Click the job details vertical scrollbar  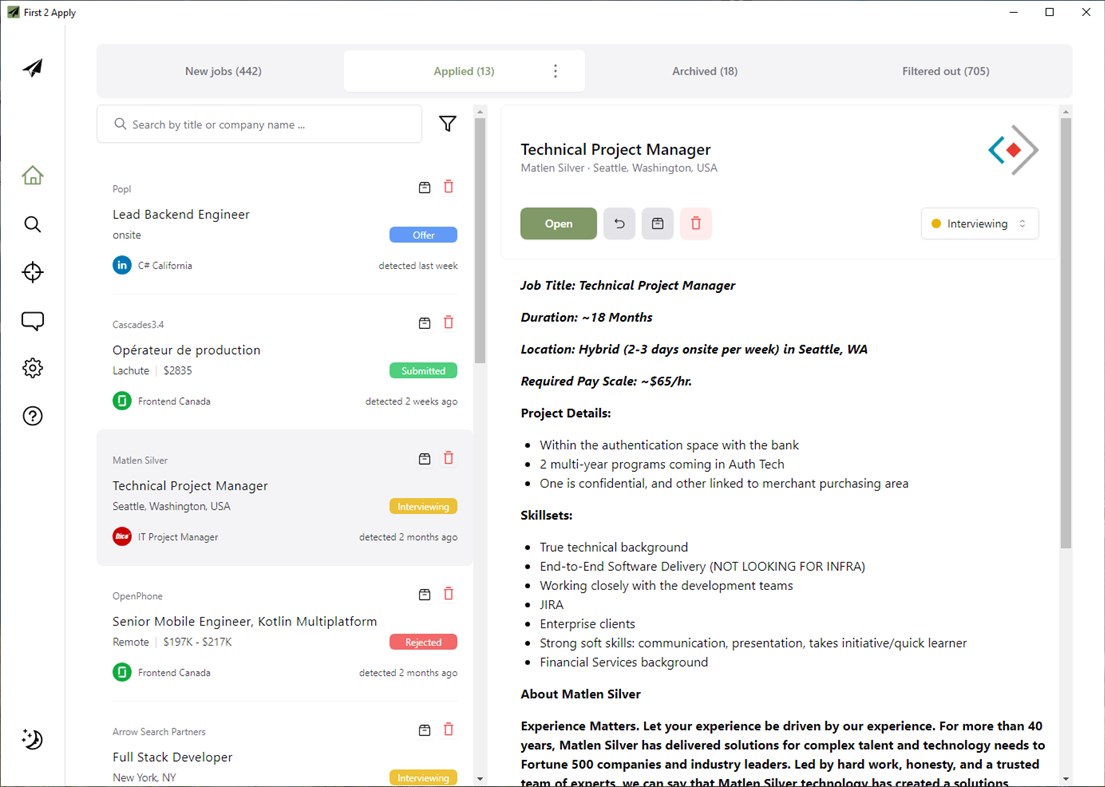1065,330
